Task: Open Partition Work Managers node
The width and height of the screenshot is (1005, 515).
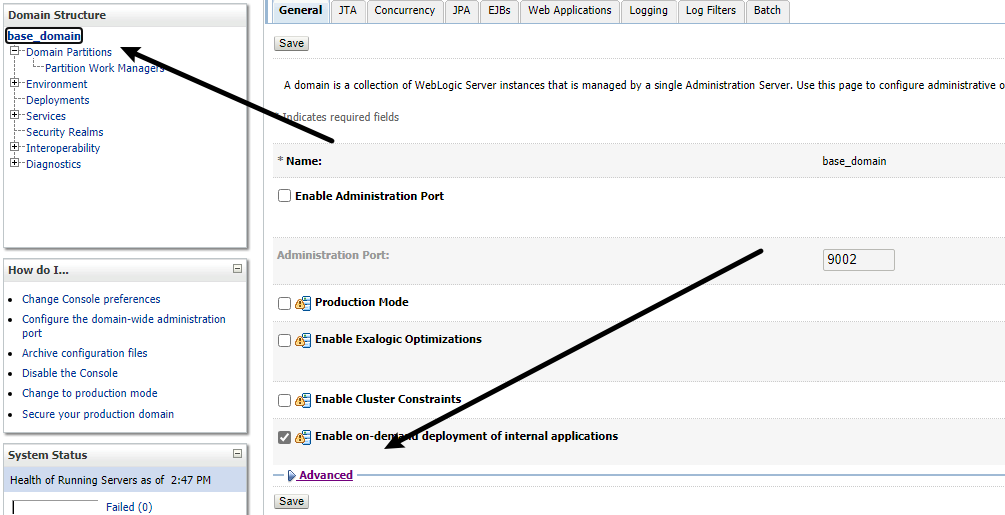Action: pyautogui.click(x=104, y=68)
